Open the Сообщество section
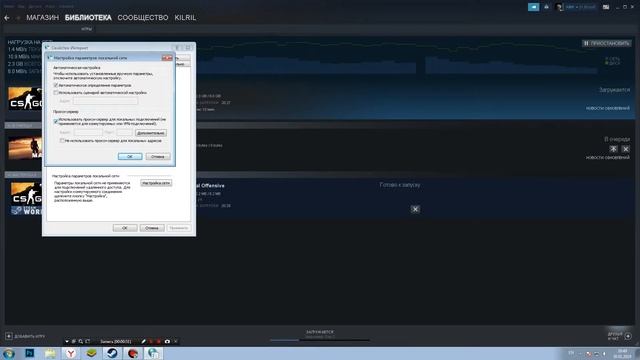The width and height of the screenshot is (640, 360). [143, 18]
